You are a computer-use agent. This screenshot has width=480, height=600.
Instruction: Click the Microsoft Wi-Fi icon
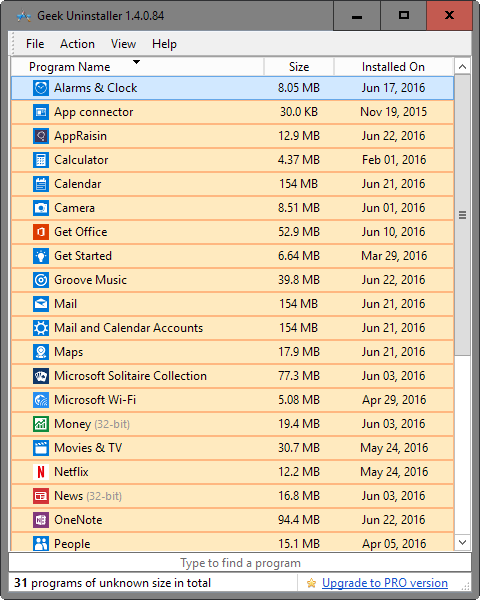coord(41,400)
